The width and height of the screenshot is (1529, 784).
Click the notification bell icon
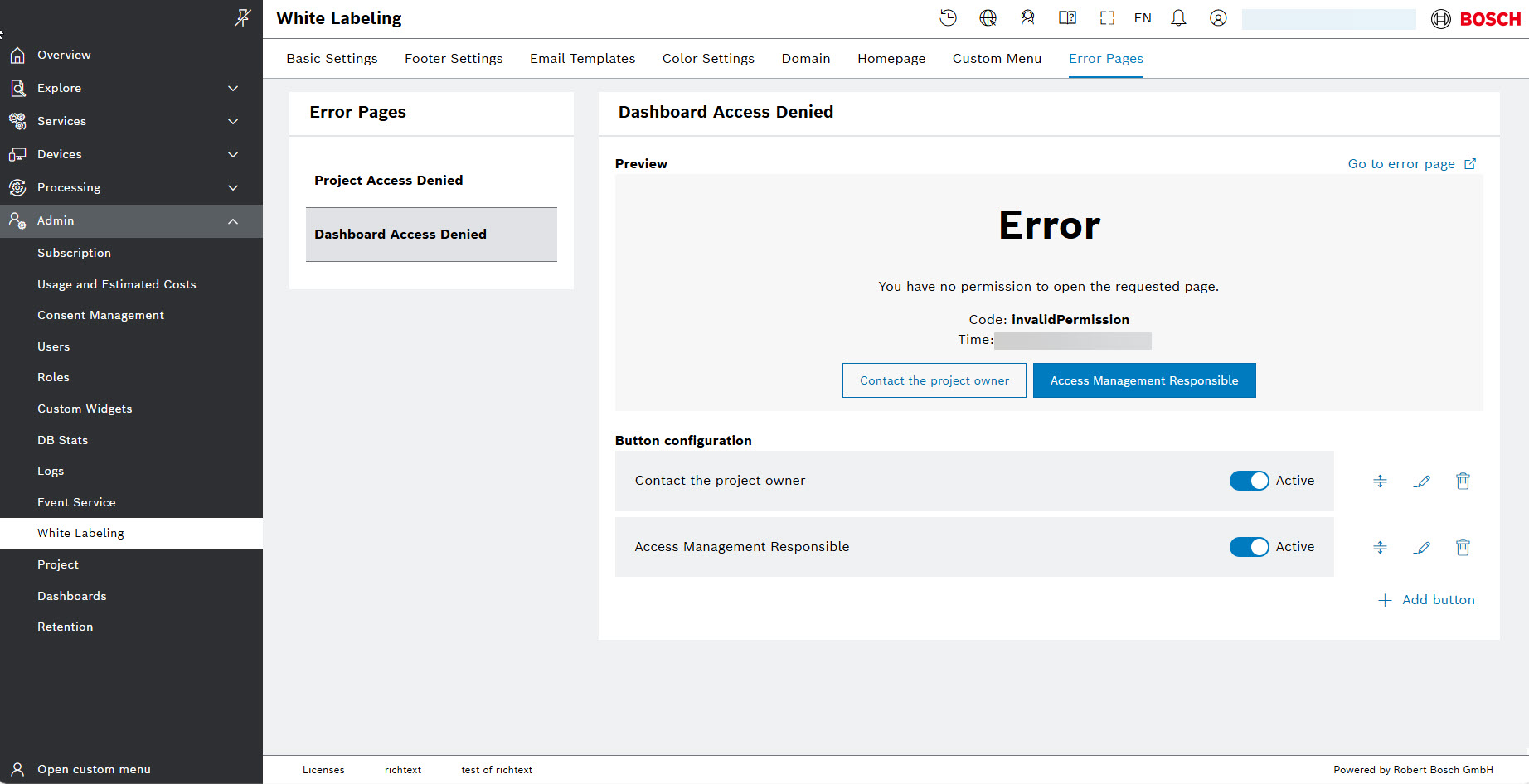1178,18
